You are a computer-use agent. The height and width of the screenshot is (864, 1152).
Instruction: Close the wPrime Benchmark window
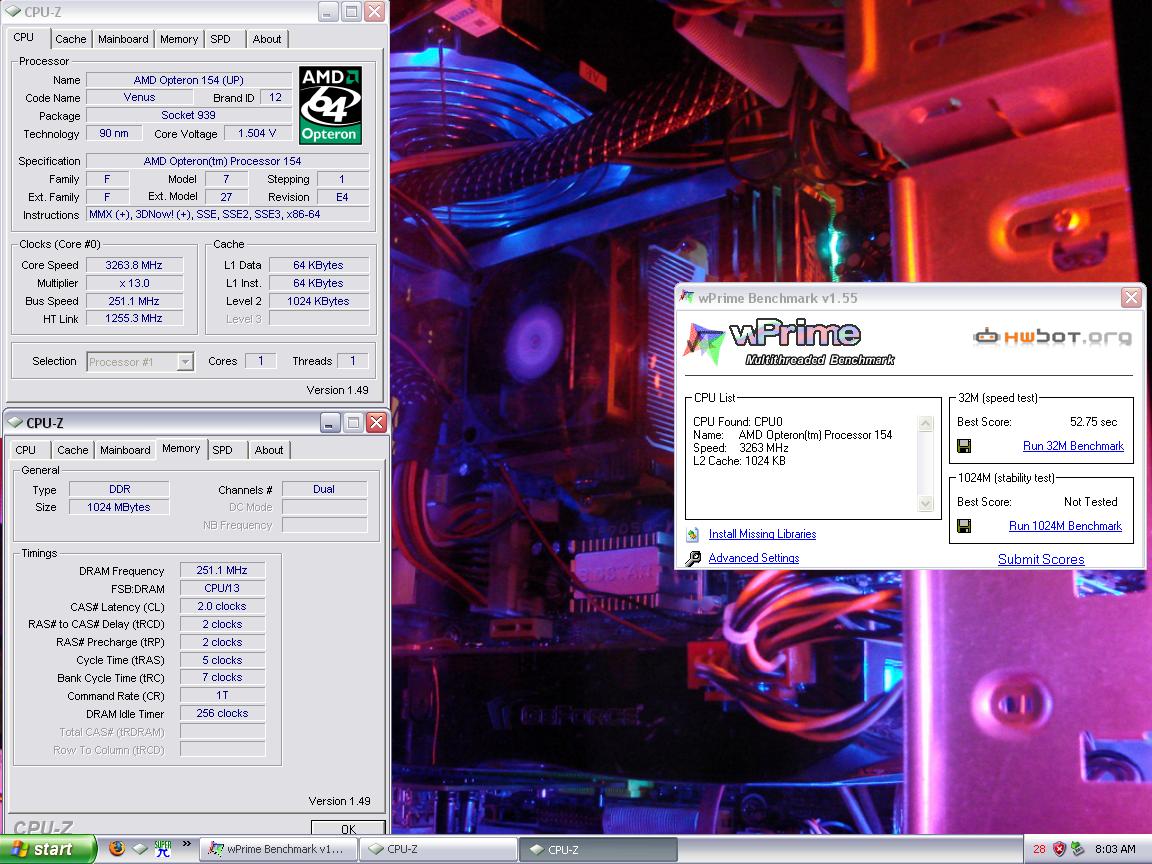[1131, 298]
